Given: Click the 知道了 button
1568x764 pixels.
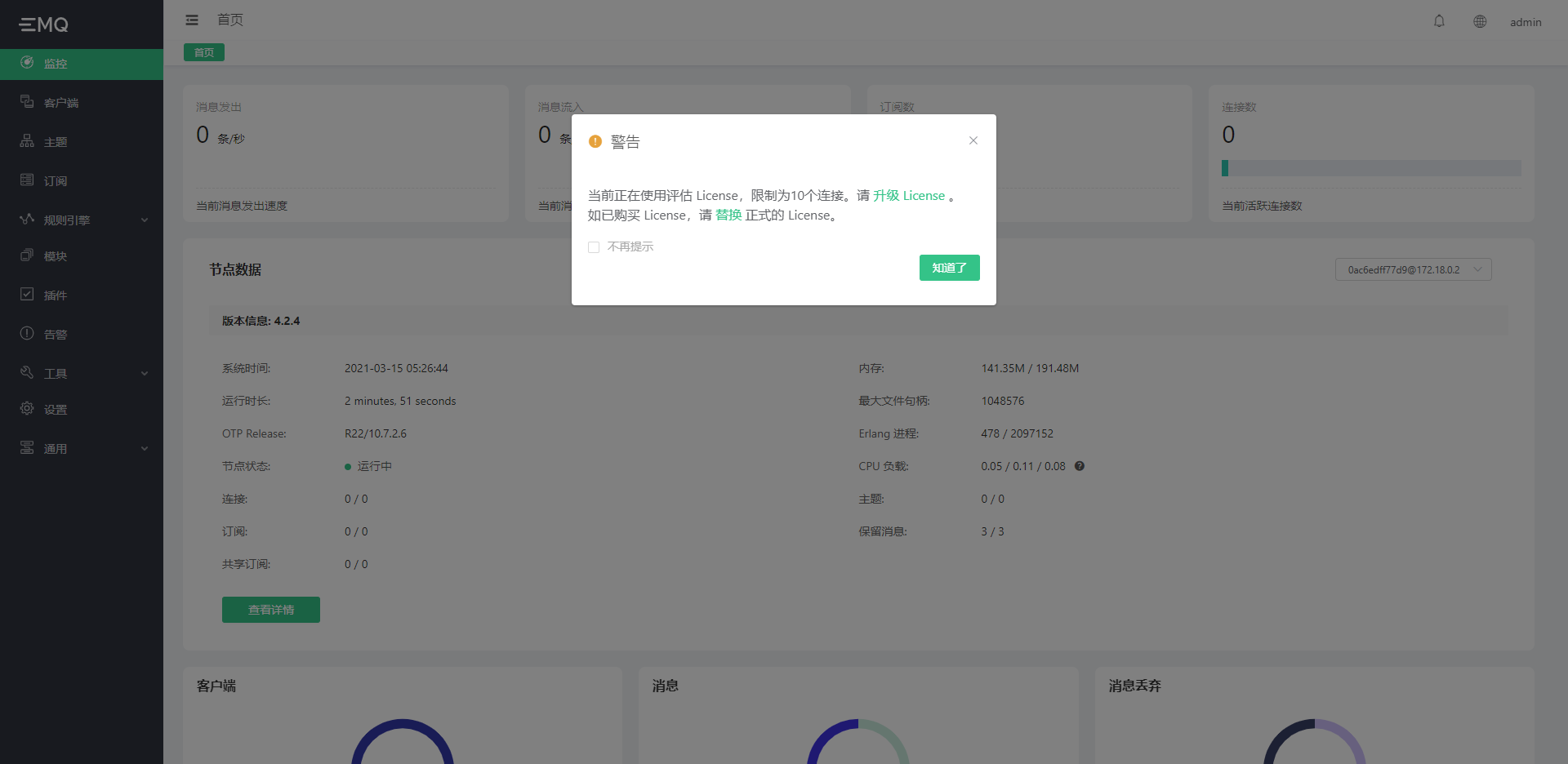Looking at the screenshot, I should [x=949, y=268].
